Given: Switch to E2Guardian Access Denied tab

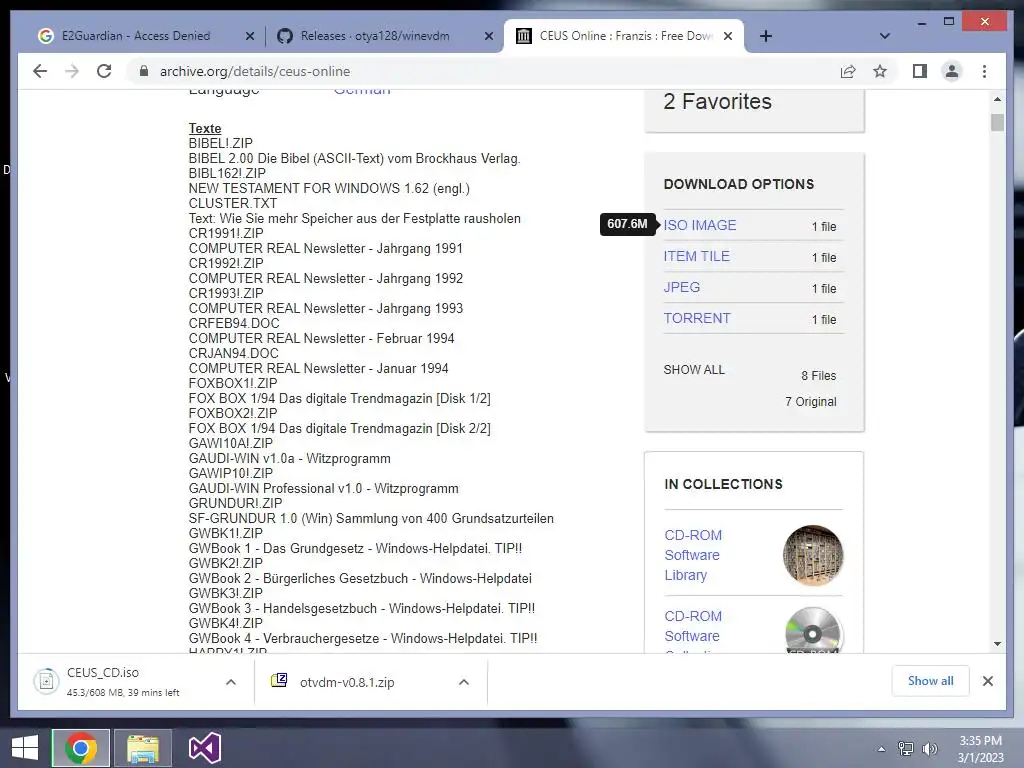Looking at the screenshot, I should pos(136,36).
